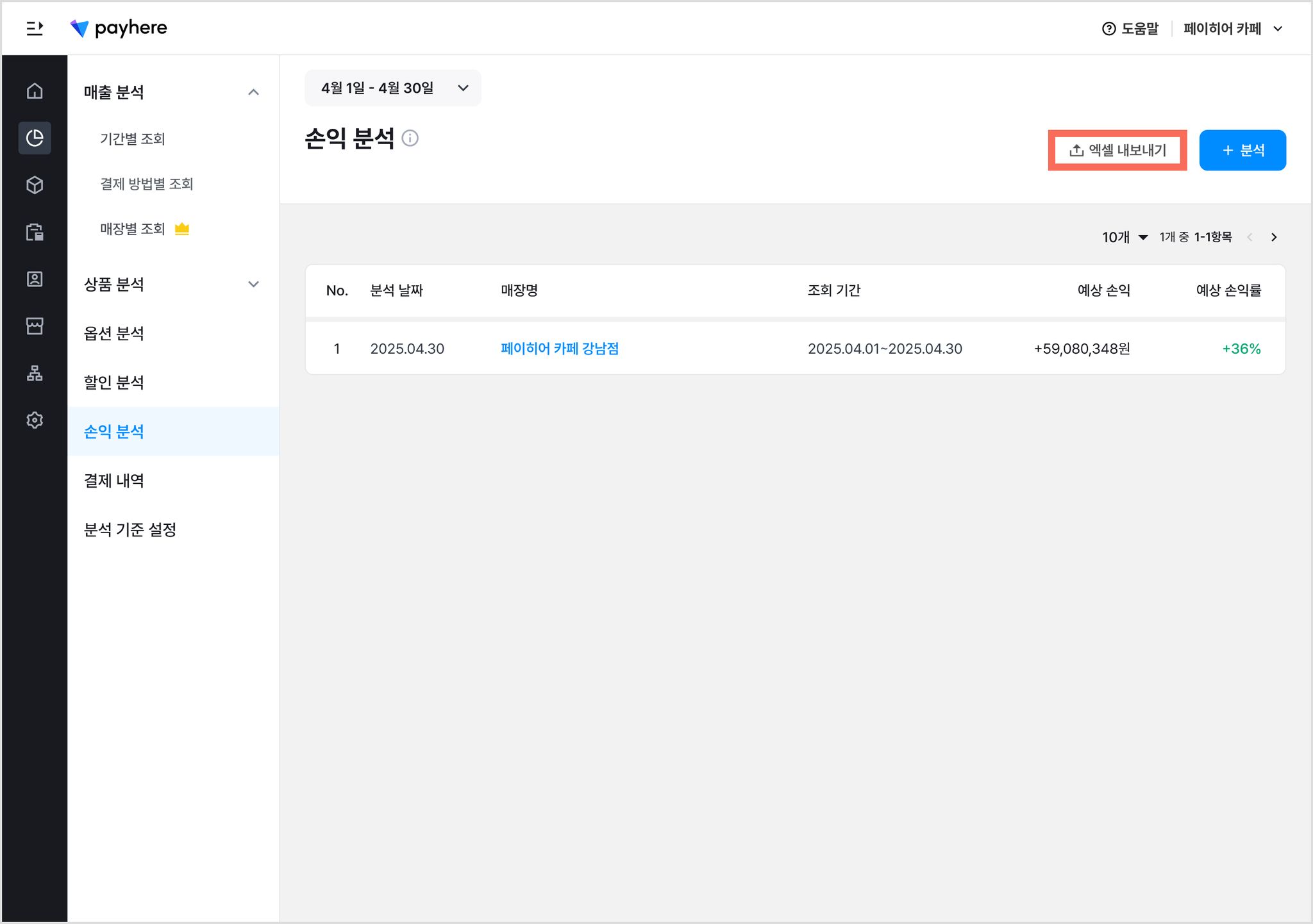
Task: Click the +59,080,348원 profit value
Action: pos(1082,349)
